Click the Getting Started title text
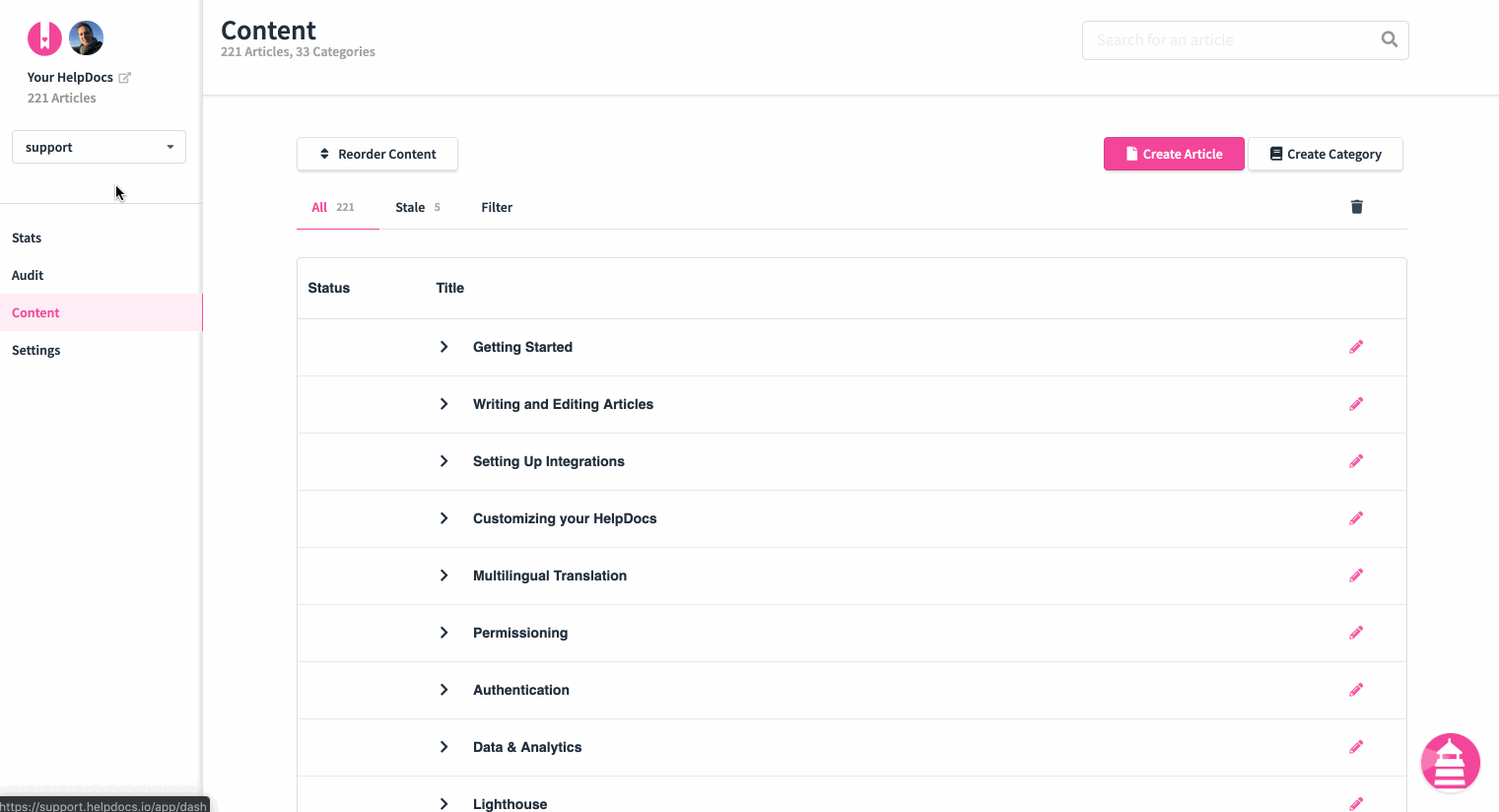The height and width of the screenshot is (812, 1499). (522, 347)
